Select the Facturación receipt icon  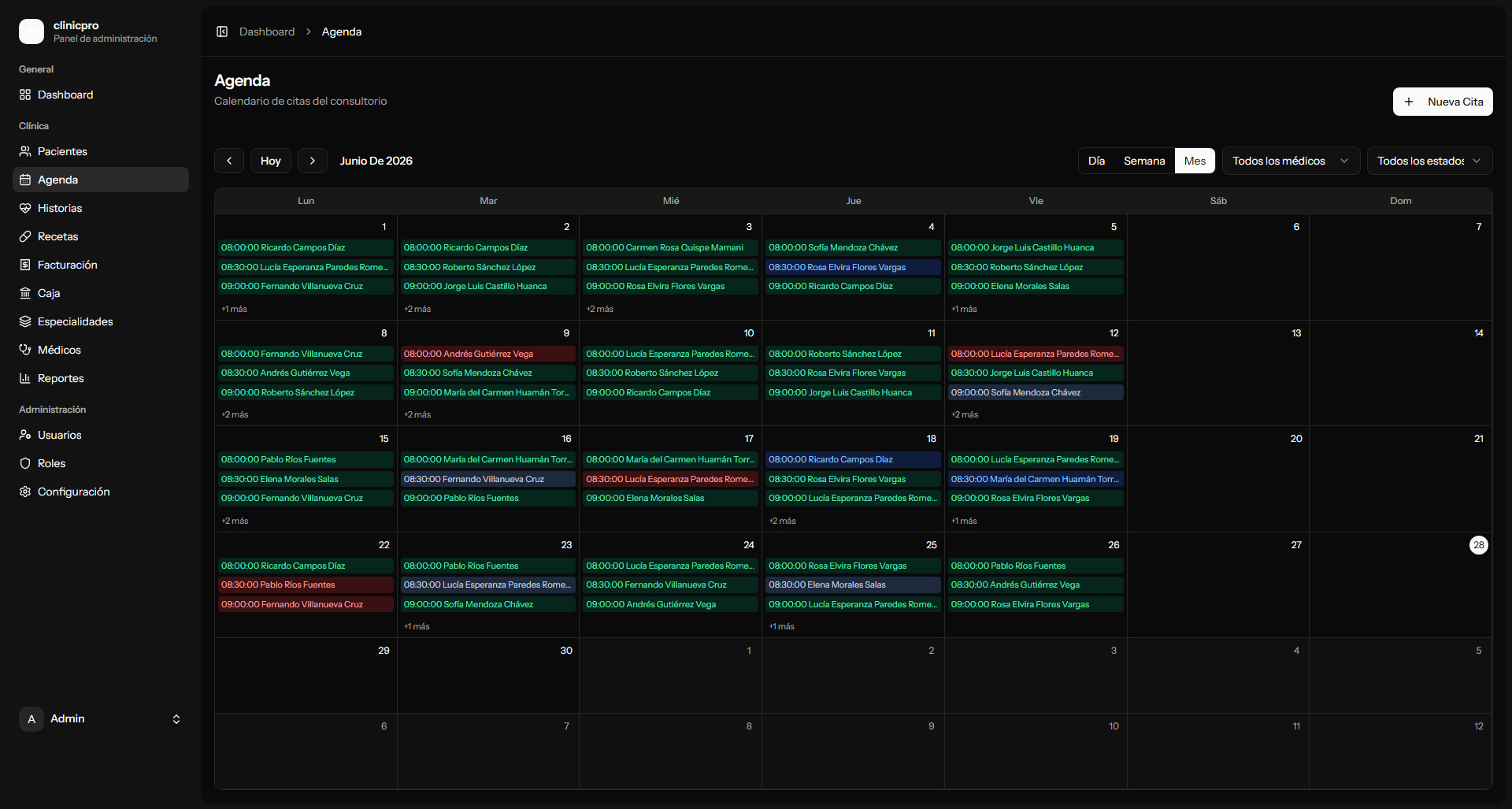click(25, 265)
